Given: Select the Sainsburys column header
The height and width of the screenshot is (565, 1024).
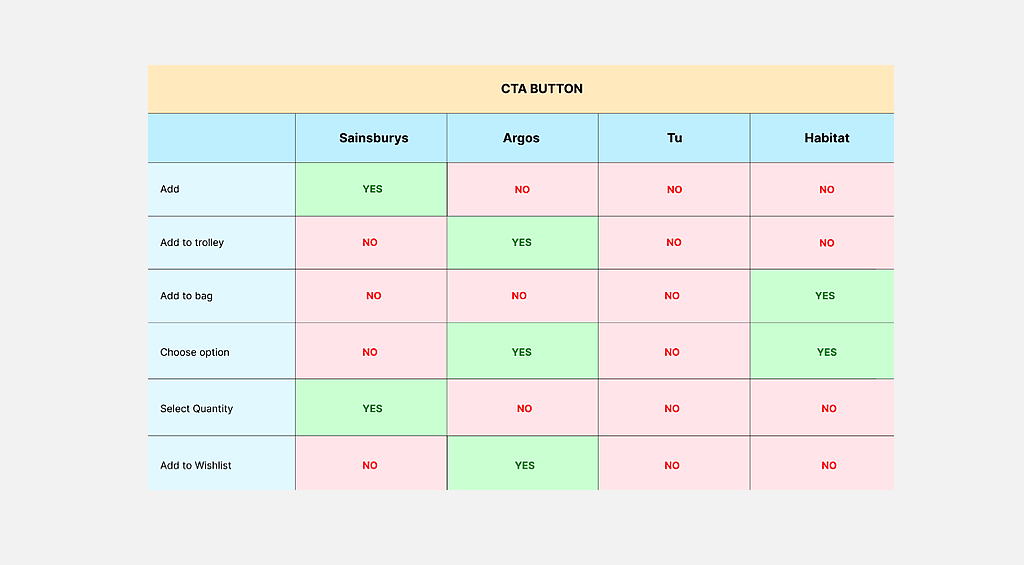Looking at the screenshot, I should (373, 138).
